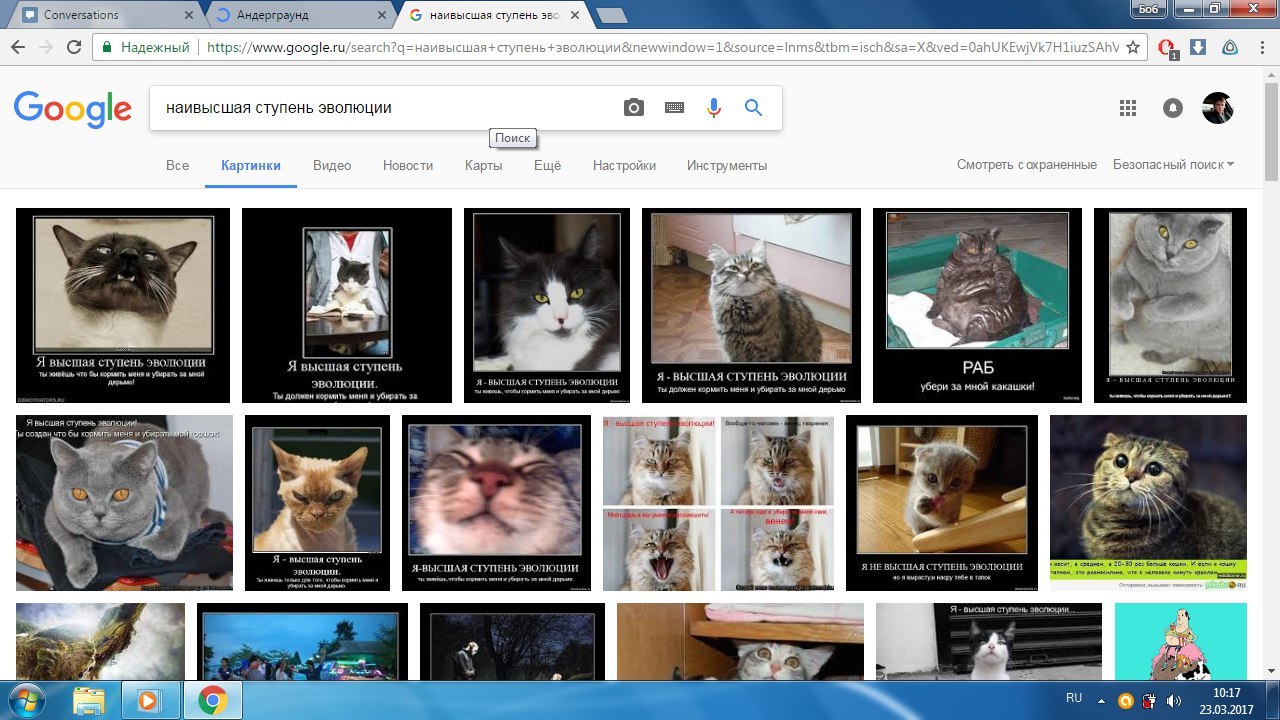Click the Google search input field

click(385, 108)
